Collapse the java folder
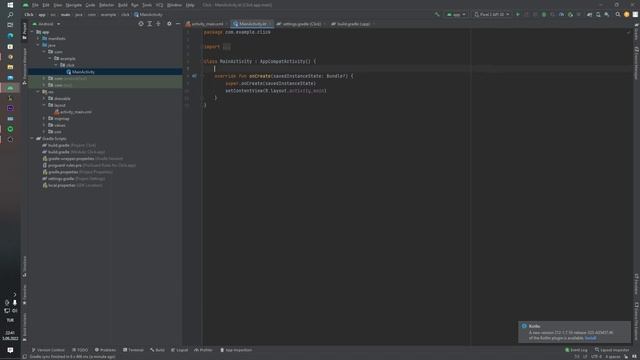 coord(38,45)
